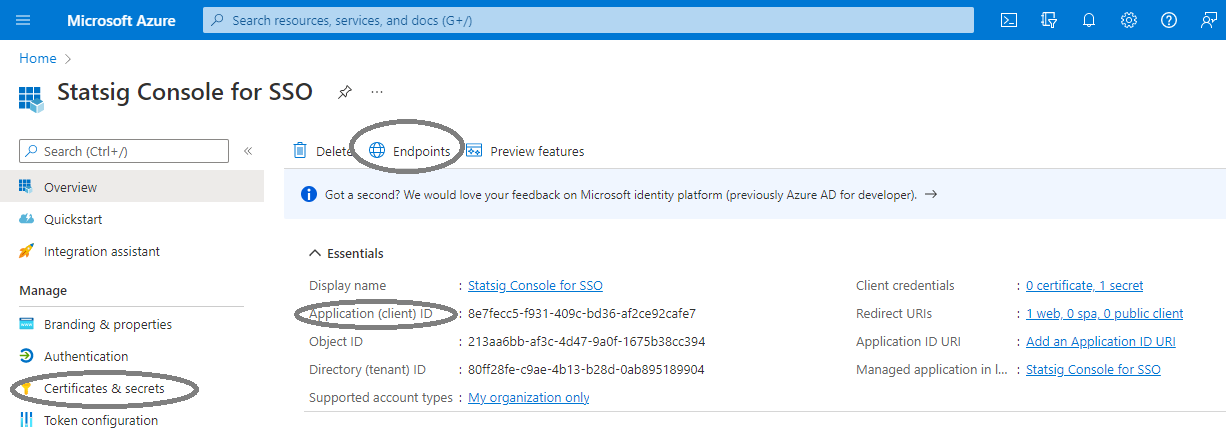Click the Supported account types label
This screenshot has height=435, width=1226.
click(381, 398)
